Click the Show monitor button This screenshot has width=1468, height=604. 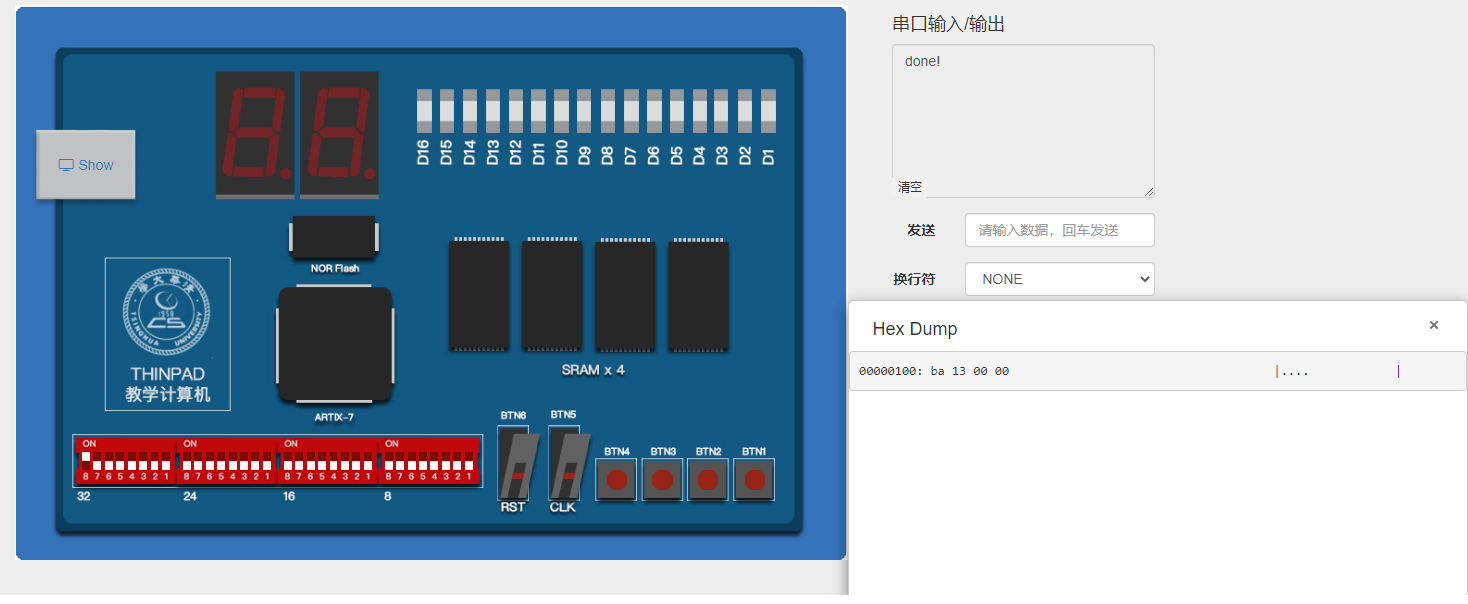[86, 165]
